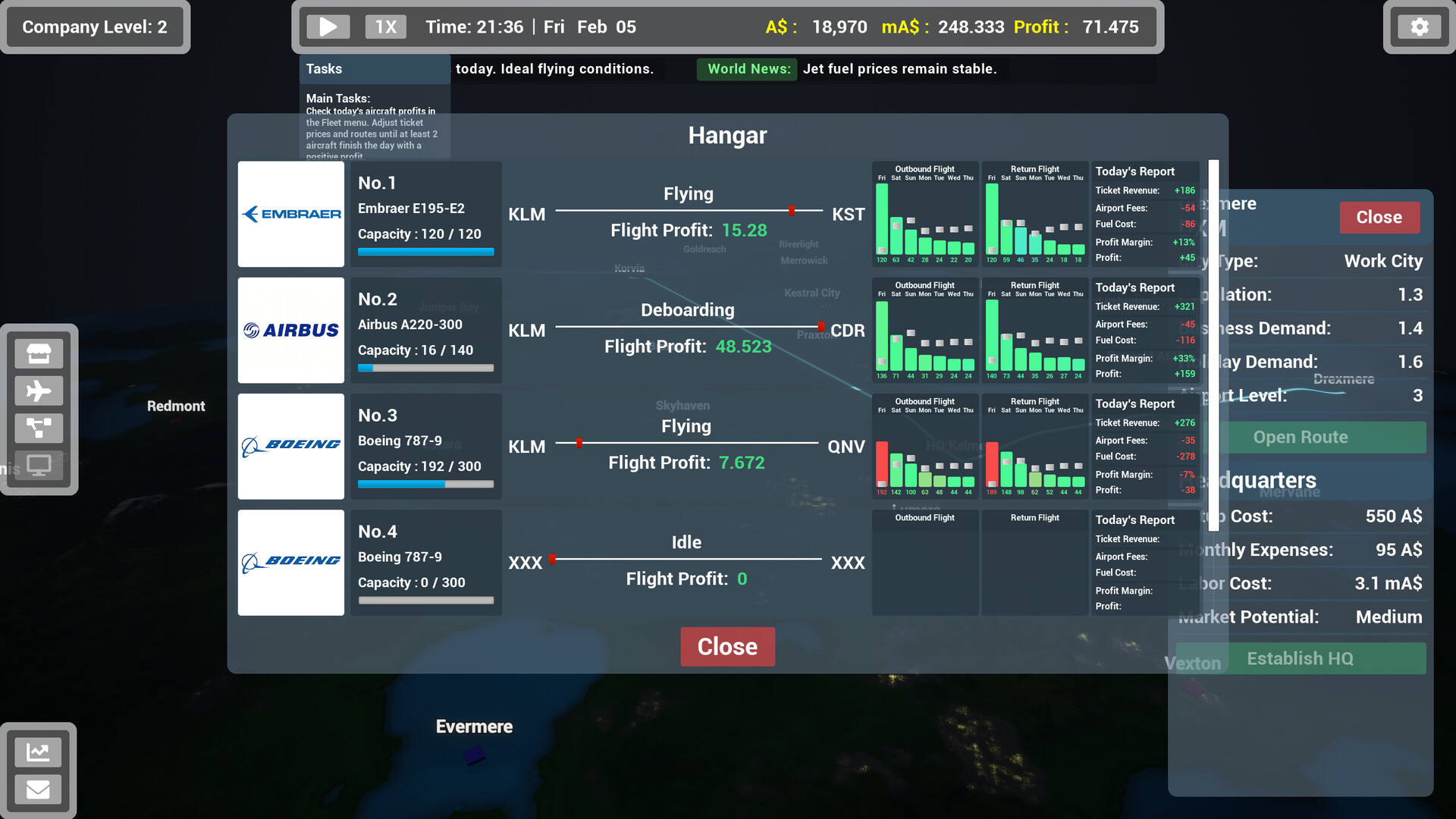This screenshot has height=819, width=1456.
Task: Select Redmont city on the map
Action: click(x=176, y=406)
